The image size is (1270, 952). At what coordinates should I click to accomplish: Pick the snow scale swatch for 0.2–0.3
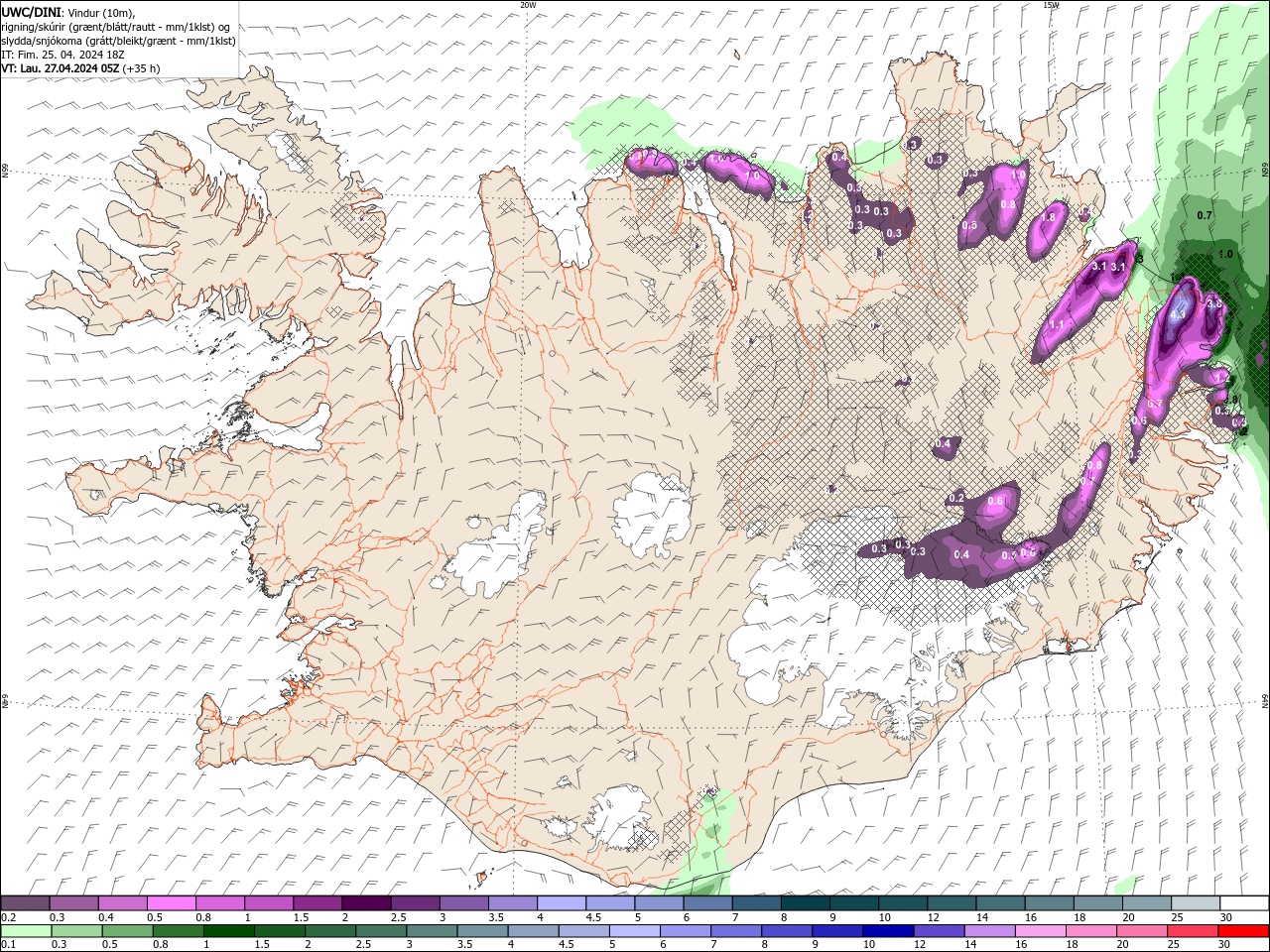(25, 903)
